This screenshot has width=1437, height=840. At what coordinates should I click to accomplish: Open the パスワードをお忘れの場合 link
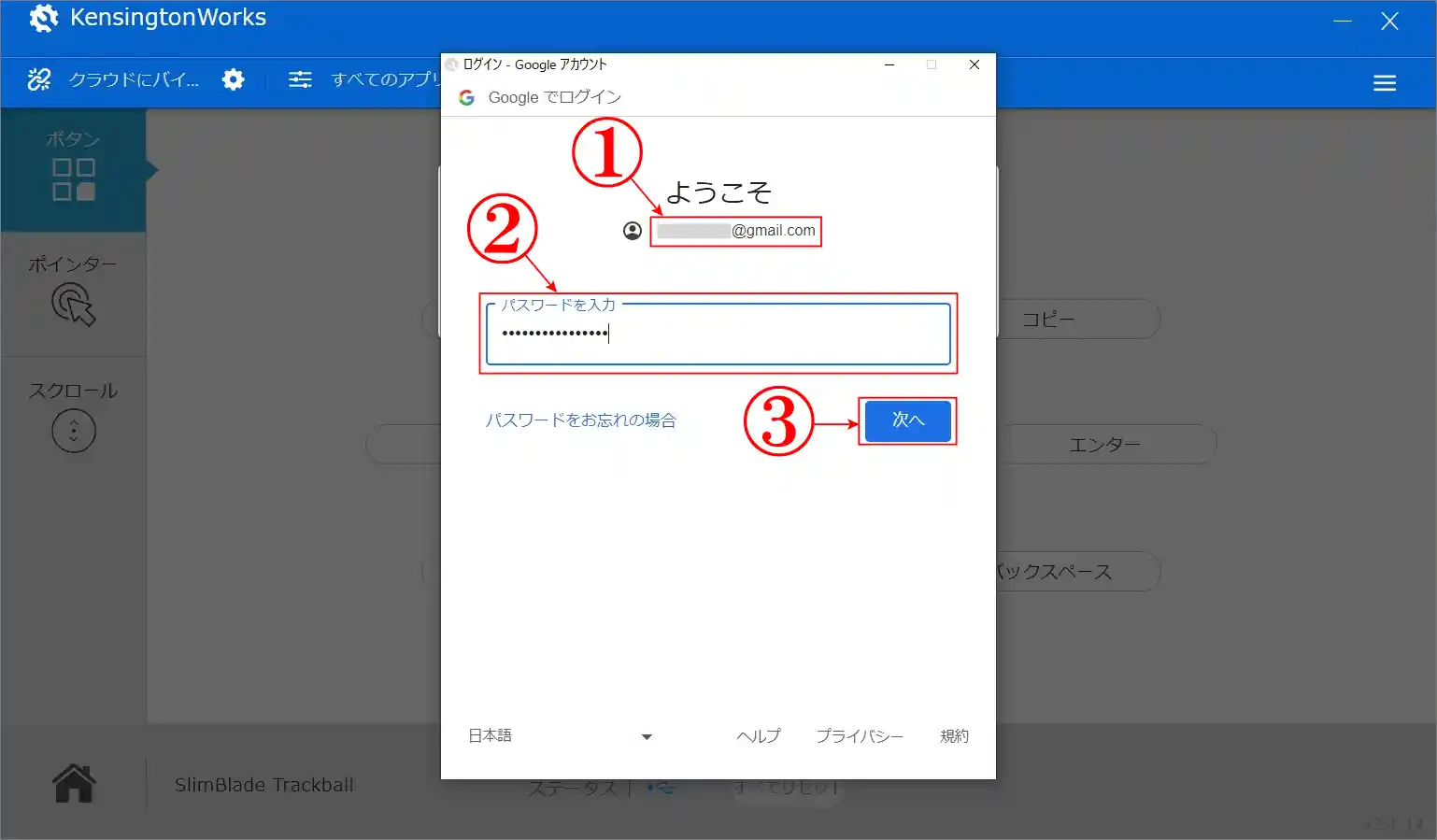580,420
